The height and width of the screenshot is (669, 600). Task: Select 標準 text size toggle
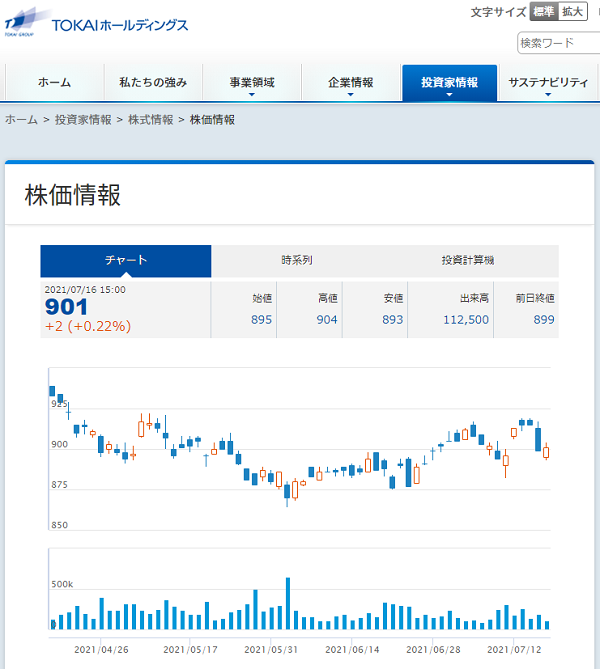(x=544, y=12)
